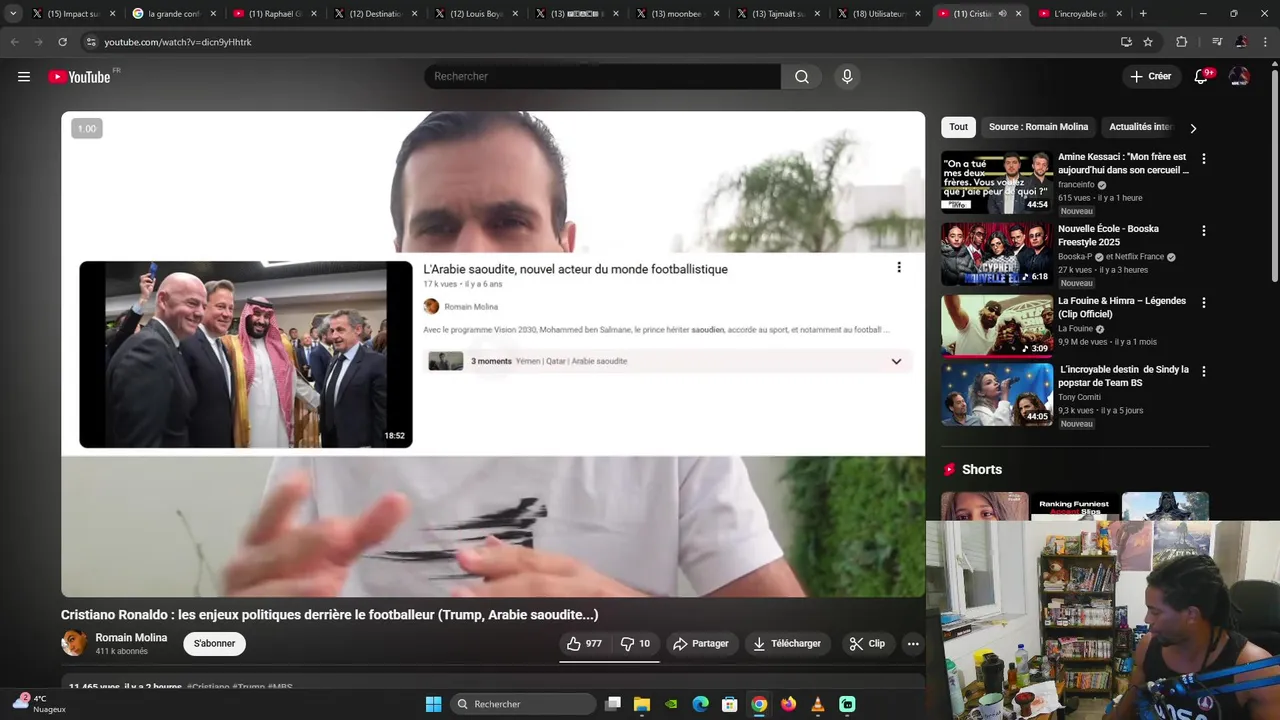Bookmark this page with the star

[1148, 42]
